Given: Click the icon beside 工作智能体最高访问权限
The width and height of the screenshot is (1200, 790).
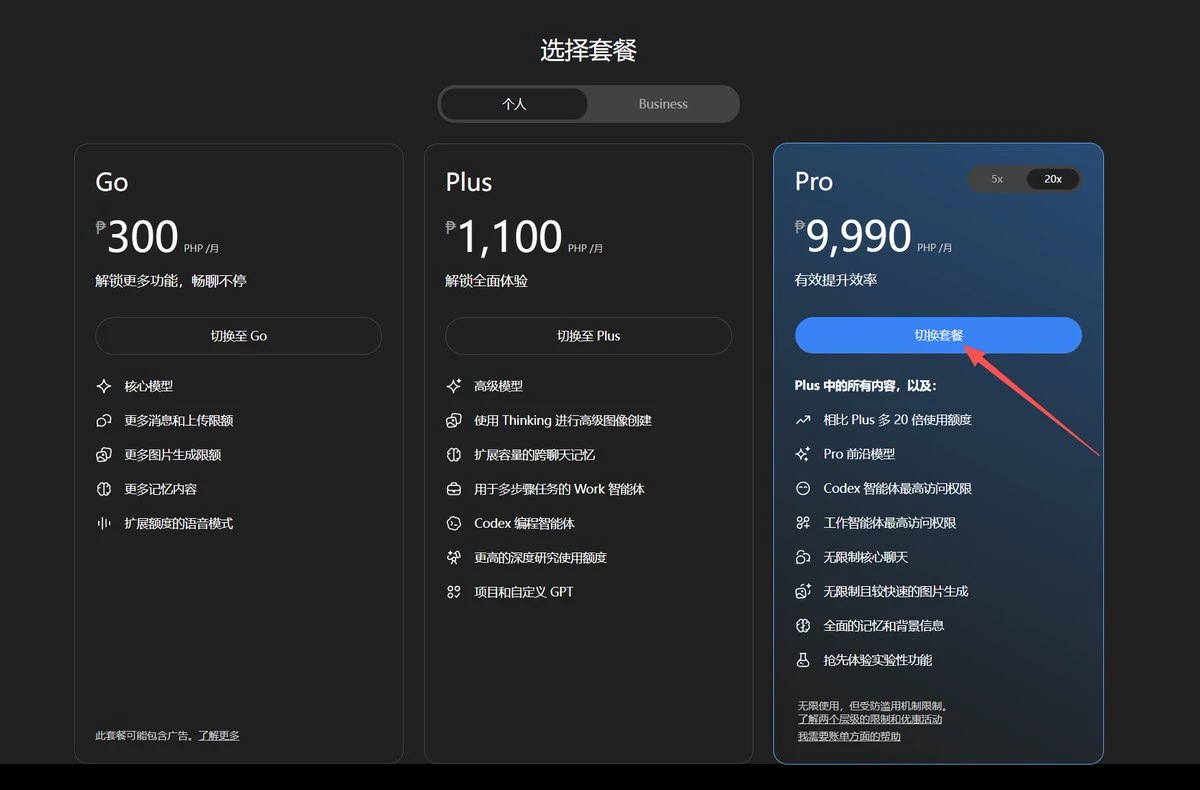Looking at the screenshot, I should tap(802, 523).
